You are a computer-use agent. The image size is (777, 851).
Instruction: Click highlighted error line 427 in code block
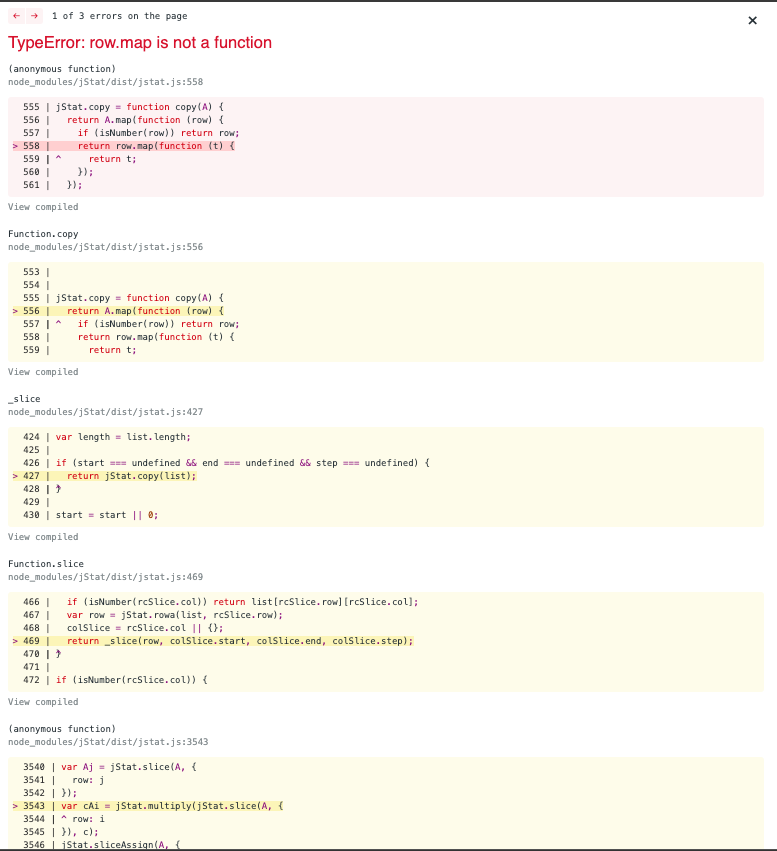pos(200,476)
